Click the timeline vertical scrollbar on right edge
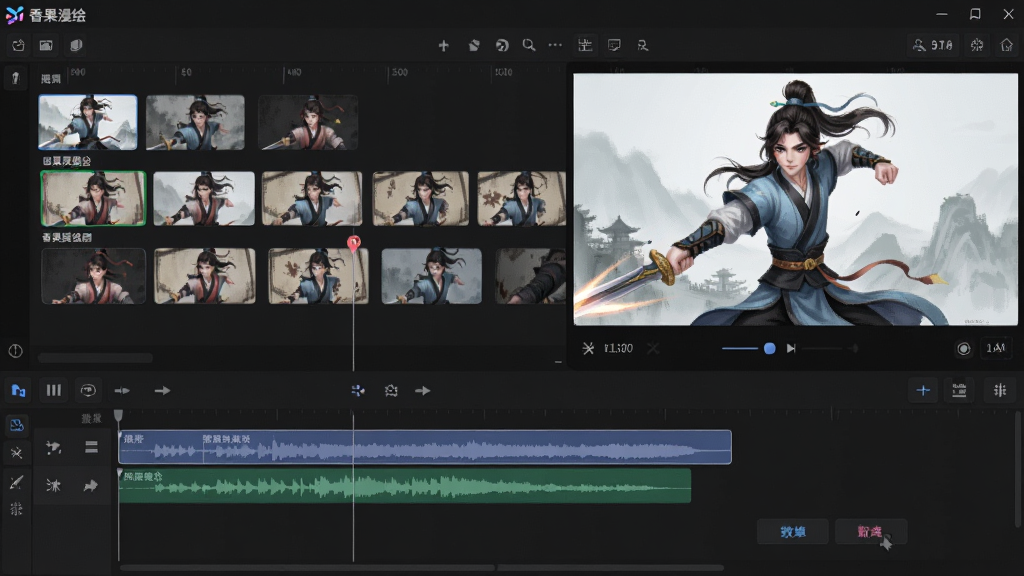 pos(1019,469)
